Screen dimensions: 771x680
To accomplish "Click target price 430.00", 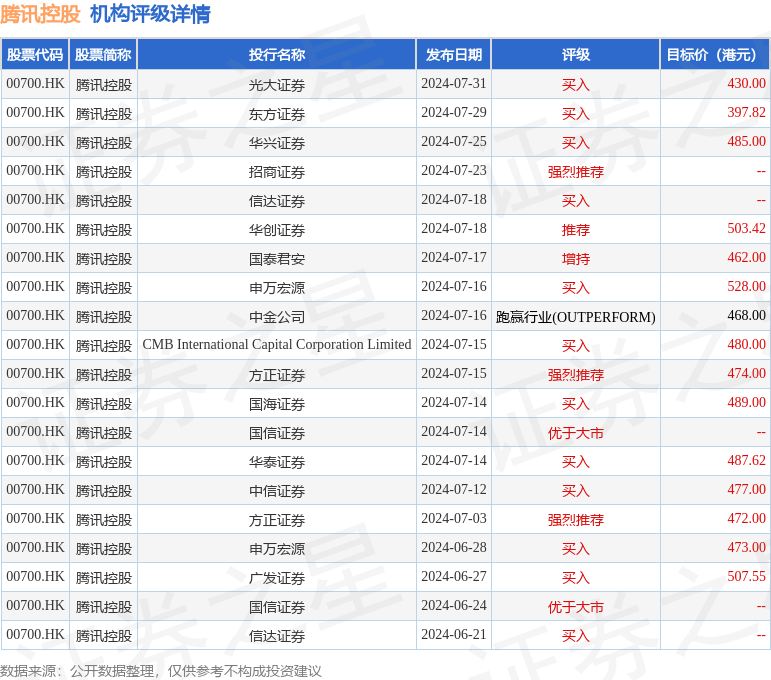I will (746, 84).
